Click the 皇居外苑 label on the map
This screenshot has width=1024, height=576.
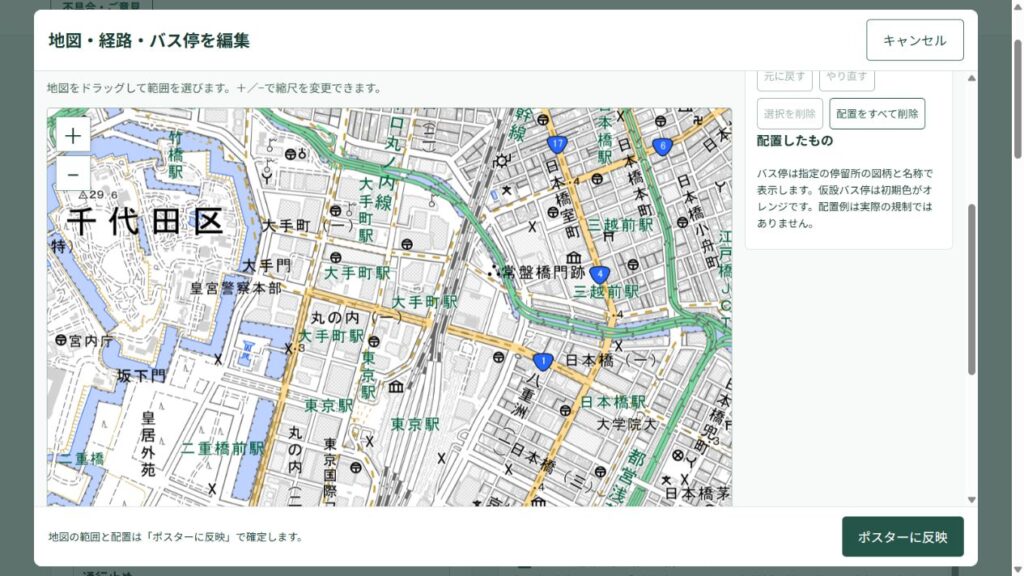tap(149, 444)
